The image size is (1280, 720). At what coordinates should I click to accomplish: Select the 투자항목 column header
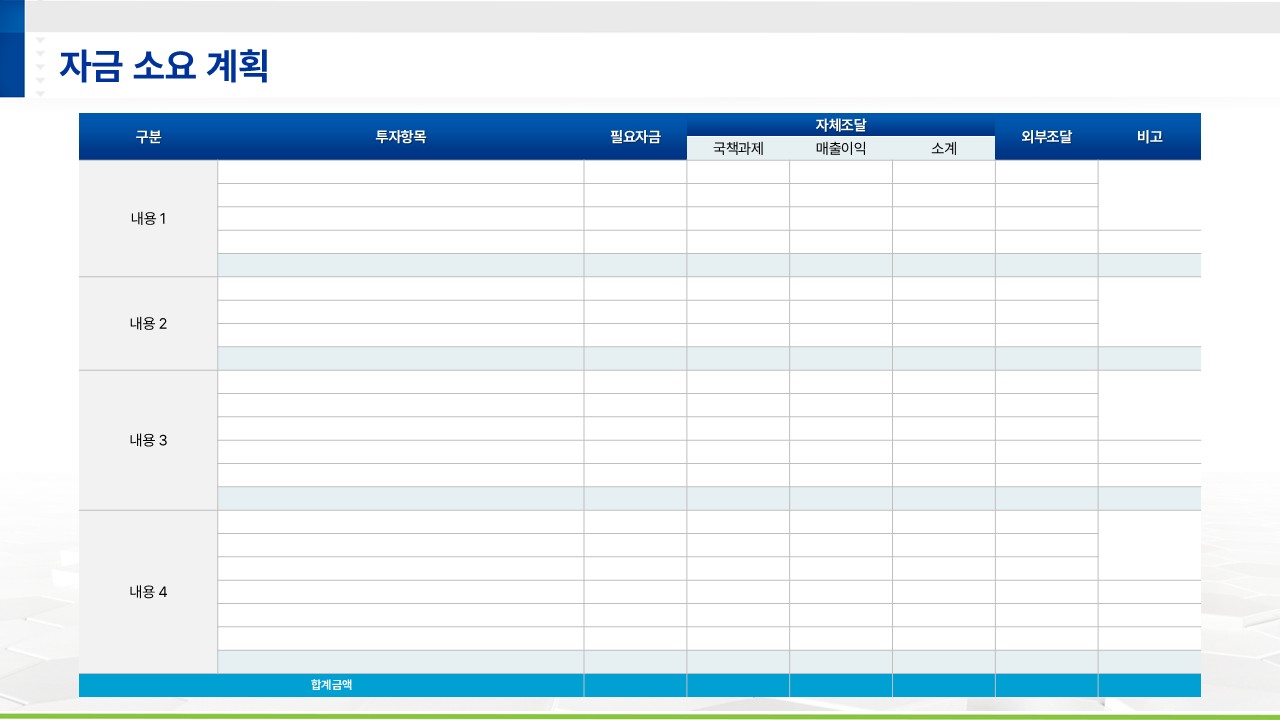(401, 137)
